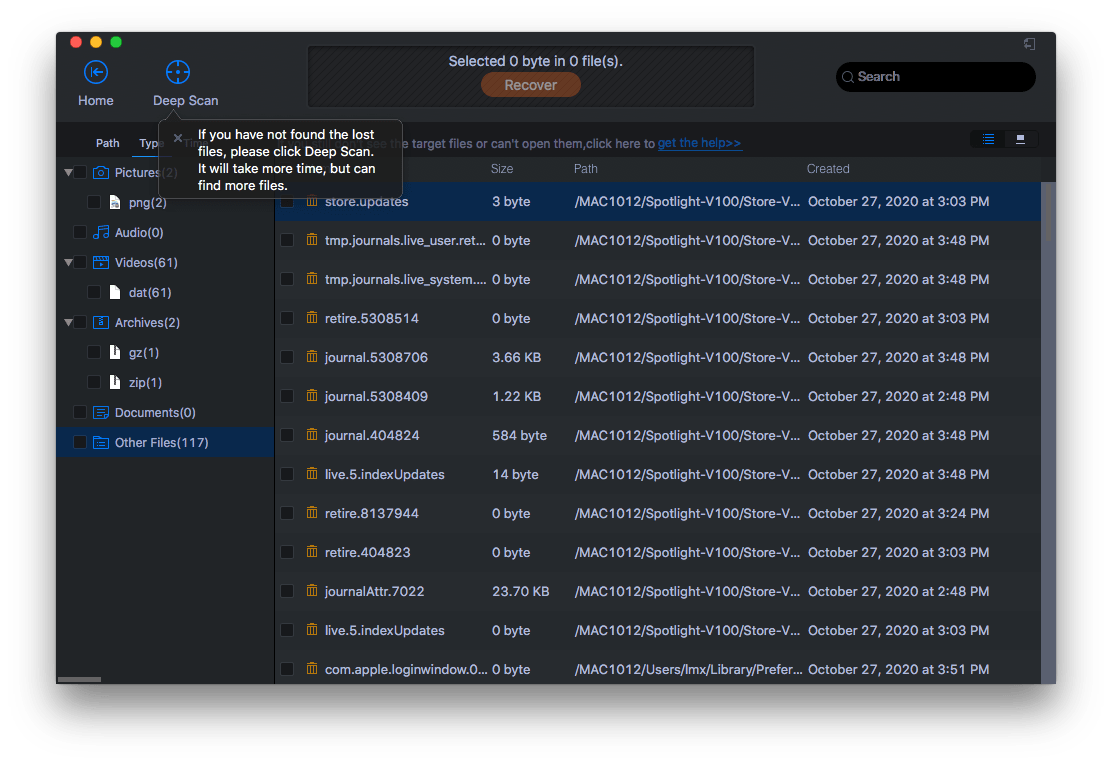Enable checkbox for retire.8137944 file
1112x764 pixels.
pyautogui.click(x=287, y=513)
